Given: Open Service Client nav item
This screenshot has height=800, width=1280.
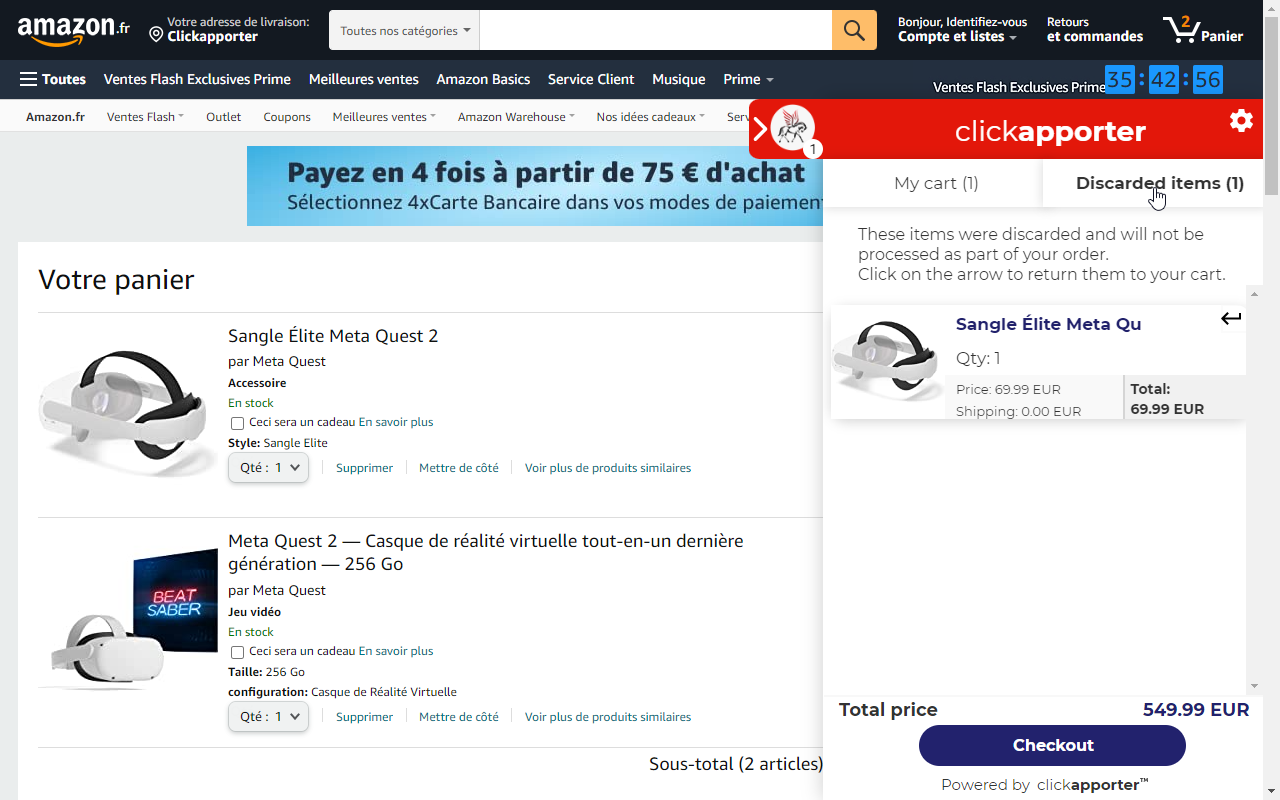Looking at the screenshot, I should coord(591,79).
